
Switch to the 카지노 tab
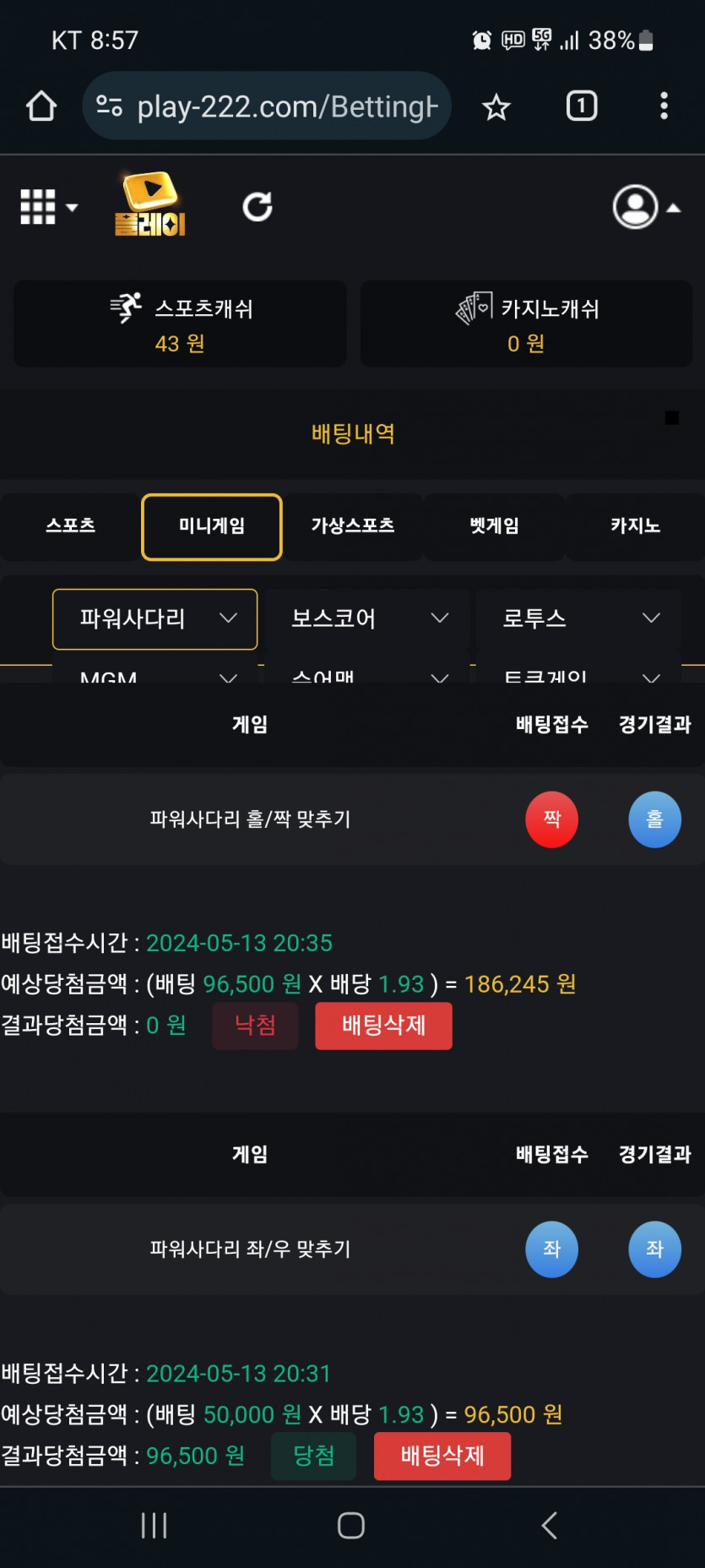[x=635, y=526]
